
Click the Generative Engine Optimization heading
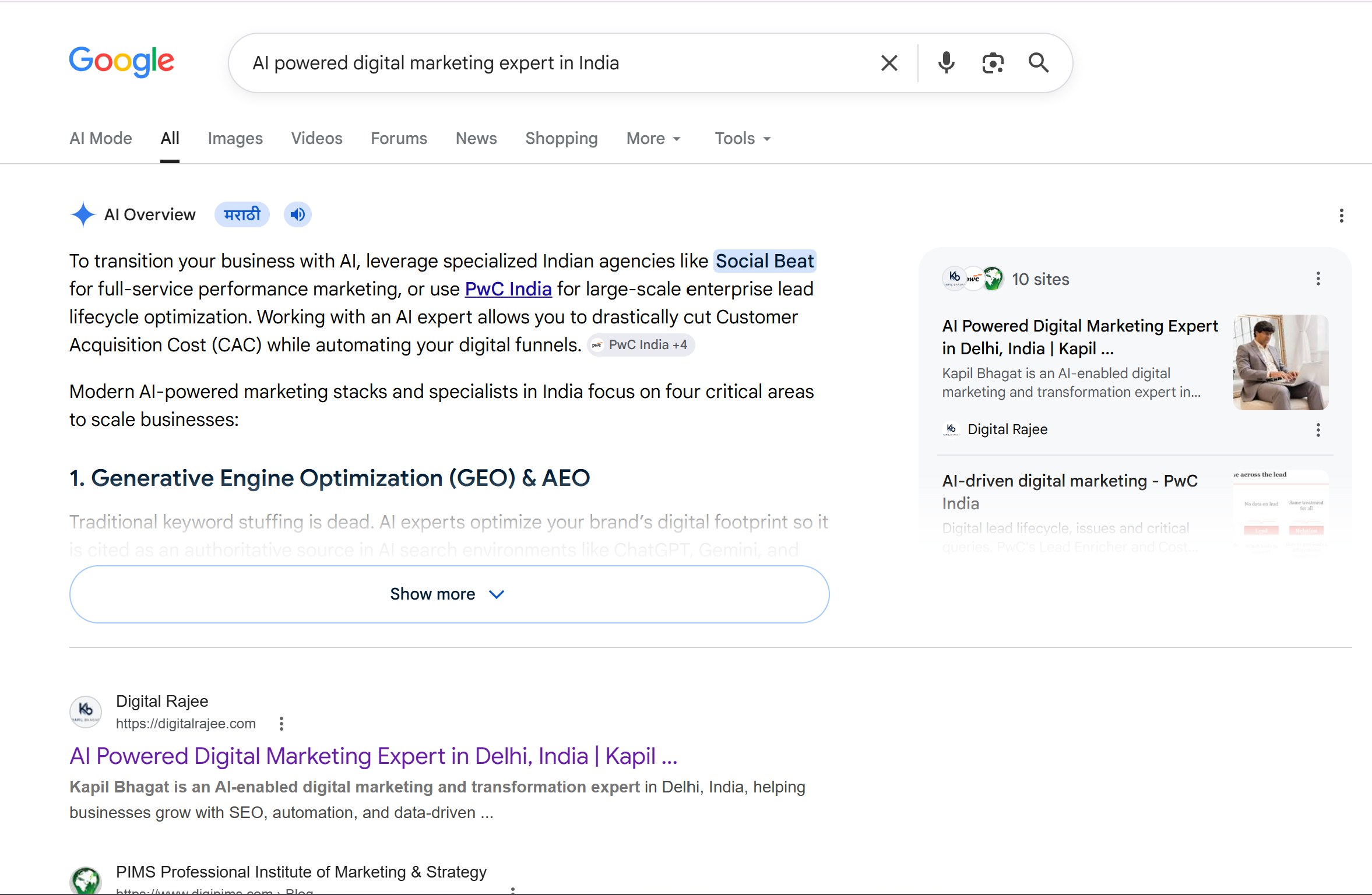[330, 478]
